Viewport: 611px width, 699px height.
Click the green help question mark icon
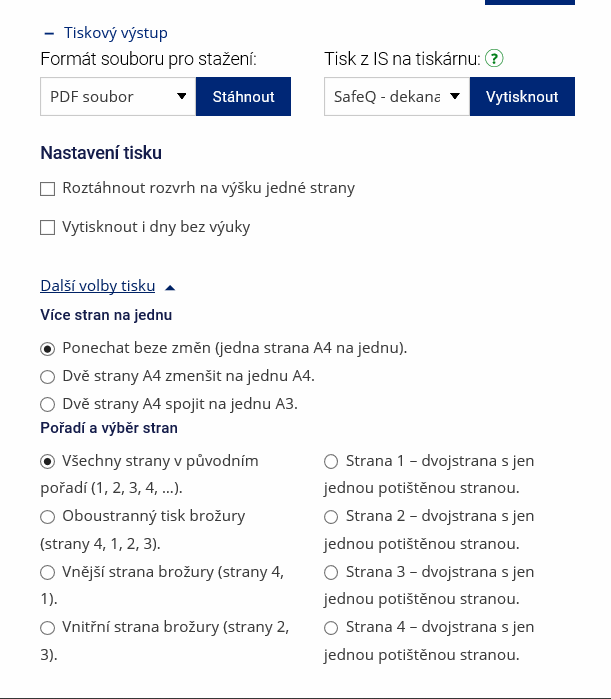(x=494, y=59)
